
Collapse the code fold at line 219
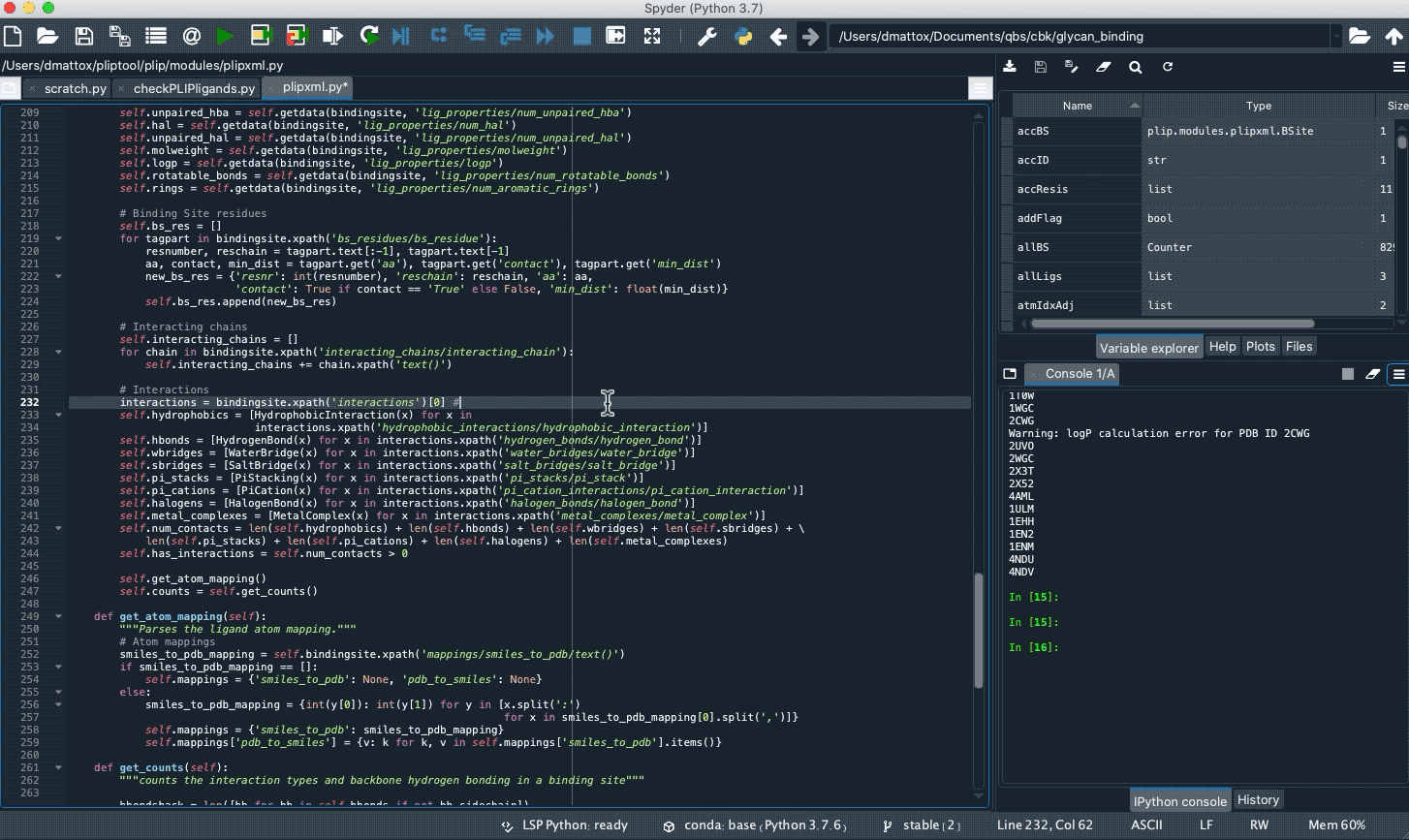(58, 238)
